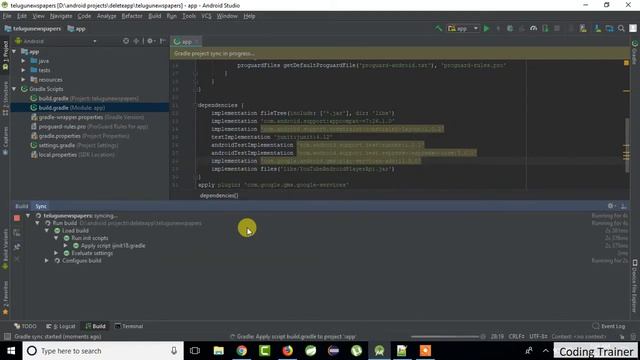Select the app editor tab

pyautogui.click(x=186, y=42)
